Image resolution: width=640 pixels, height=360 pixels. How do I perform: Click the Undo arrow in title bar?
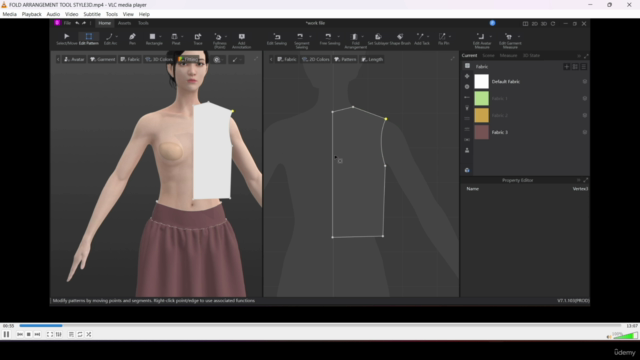(77, 23)
